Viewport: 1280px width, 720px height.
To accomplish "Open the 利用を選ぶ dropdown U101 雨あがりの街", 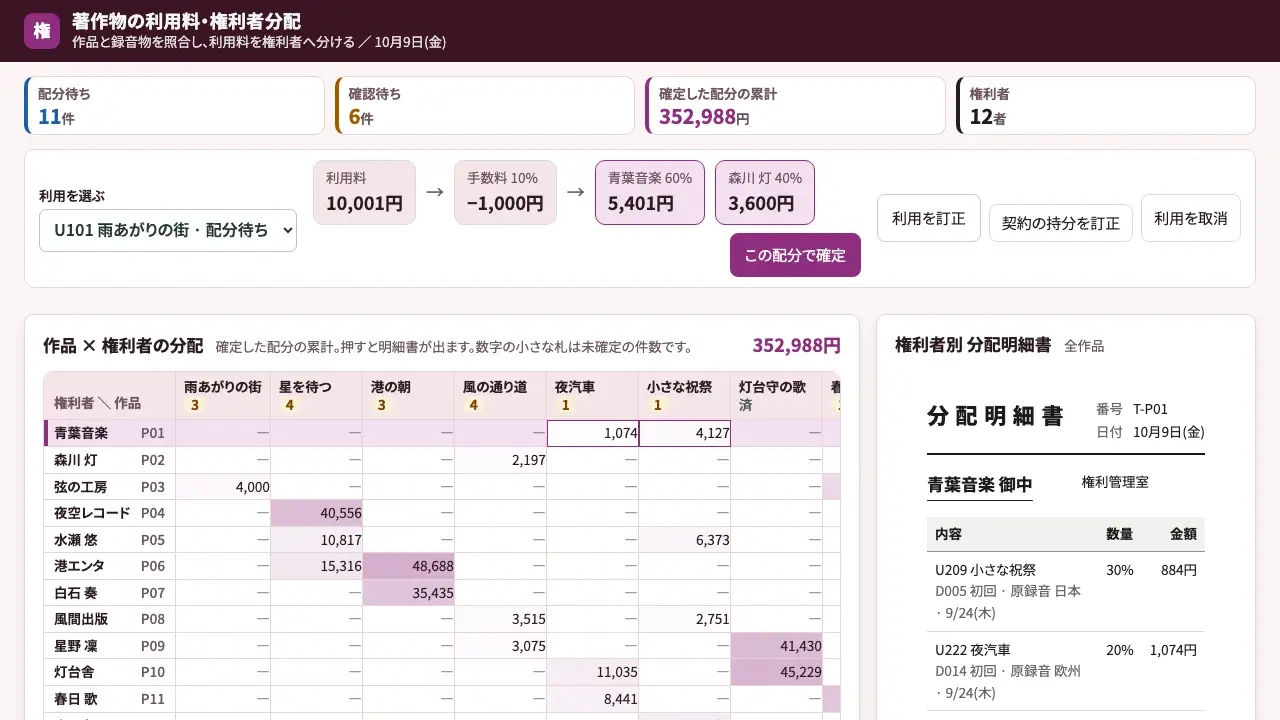I will click(168, 230).
